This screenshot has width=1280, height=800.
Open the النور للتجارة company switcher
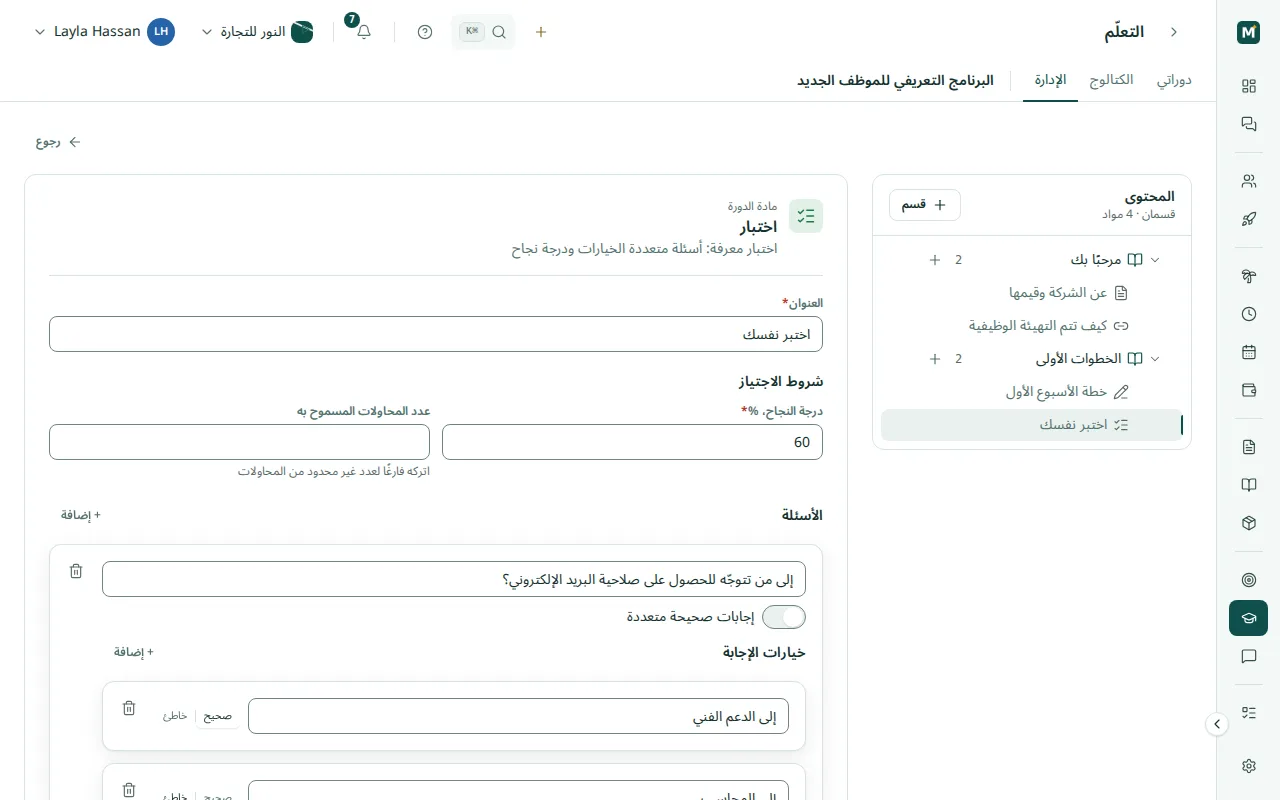258,32
